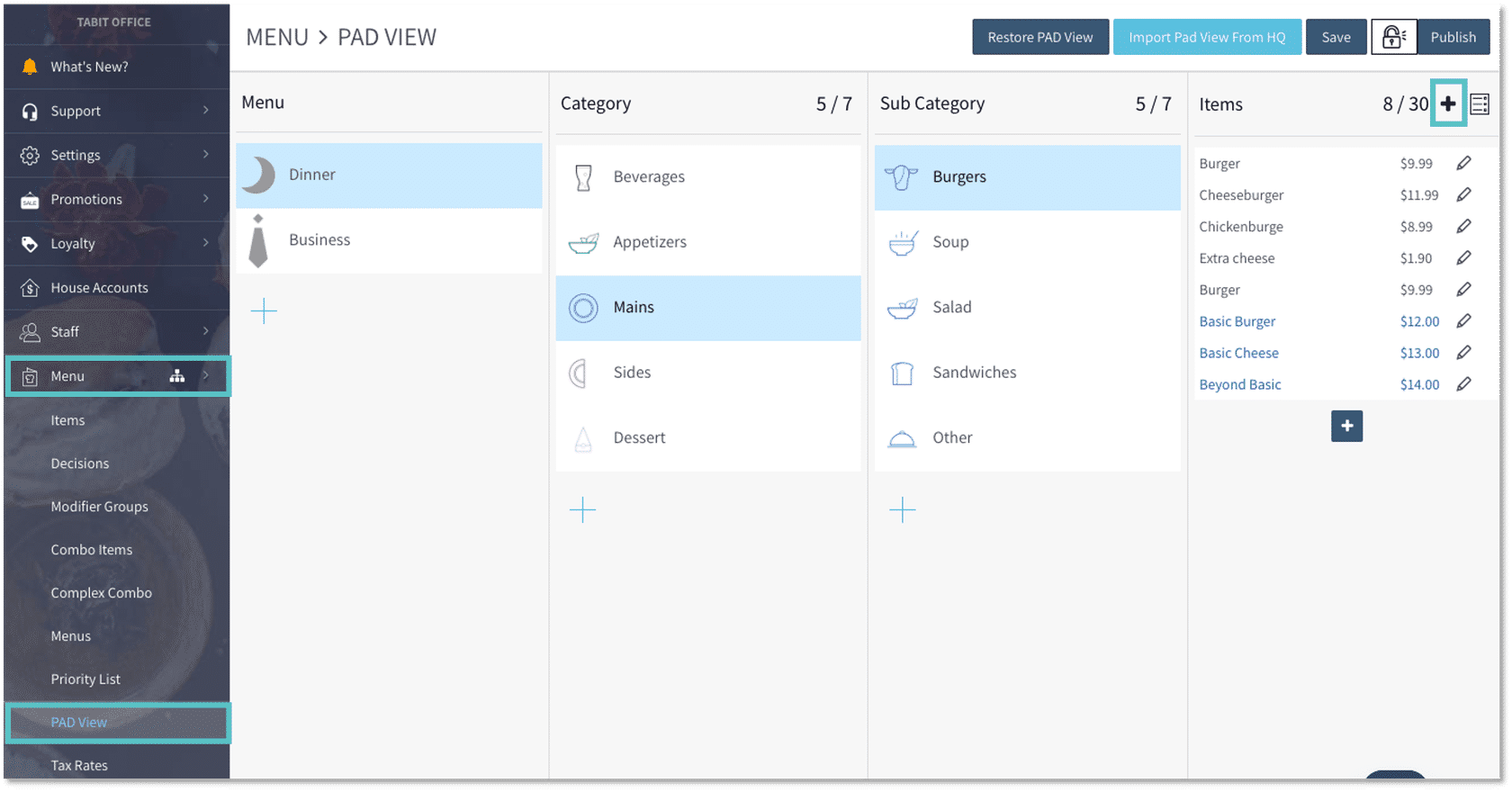
Task: Click the dark plus button below items list
Action: coord(1346,427)
